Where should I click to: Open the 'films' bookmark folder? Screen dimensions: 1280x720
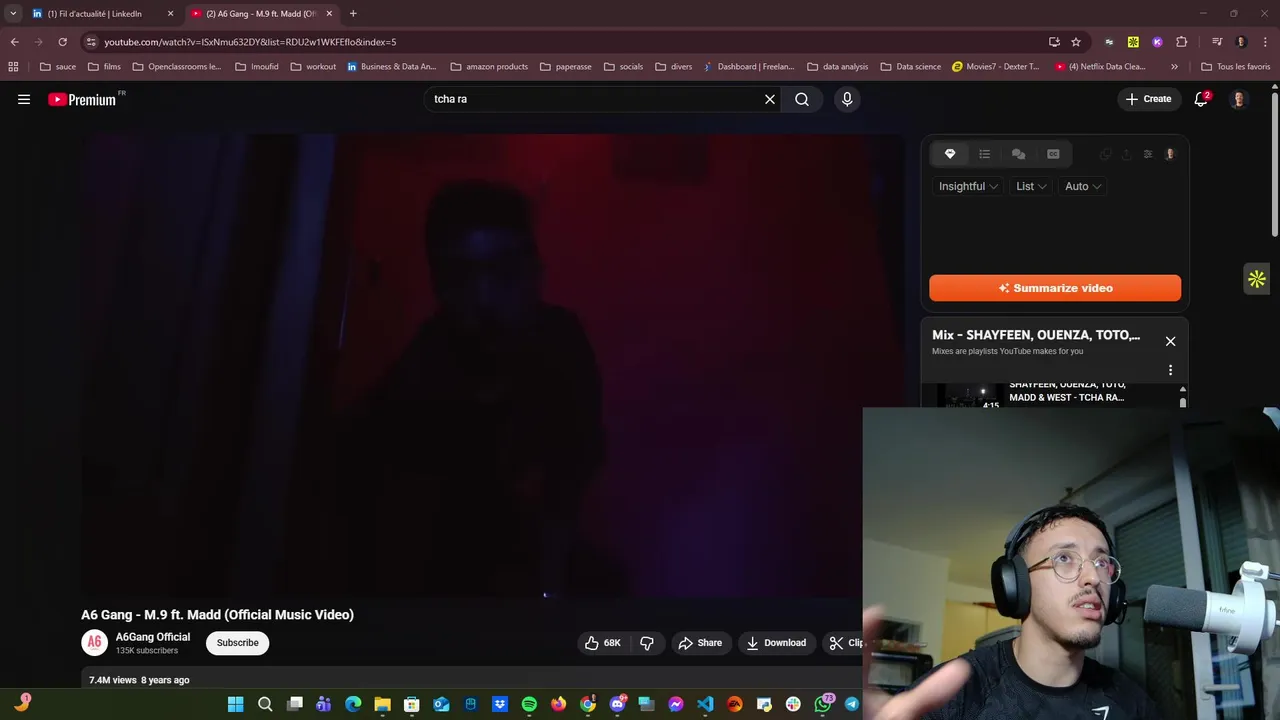(x=104, y=67)
